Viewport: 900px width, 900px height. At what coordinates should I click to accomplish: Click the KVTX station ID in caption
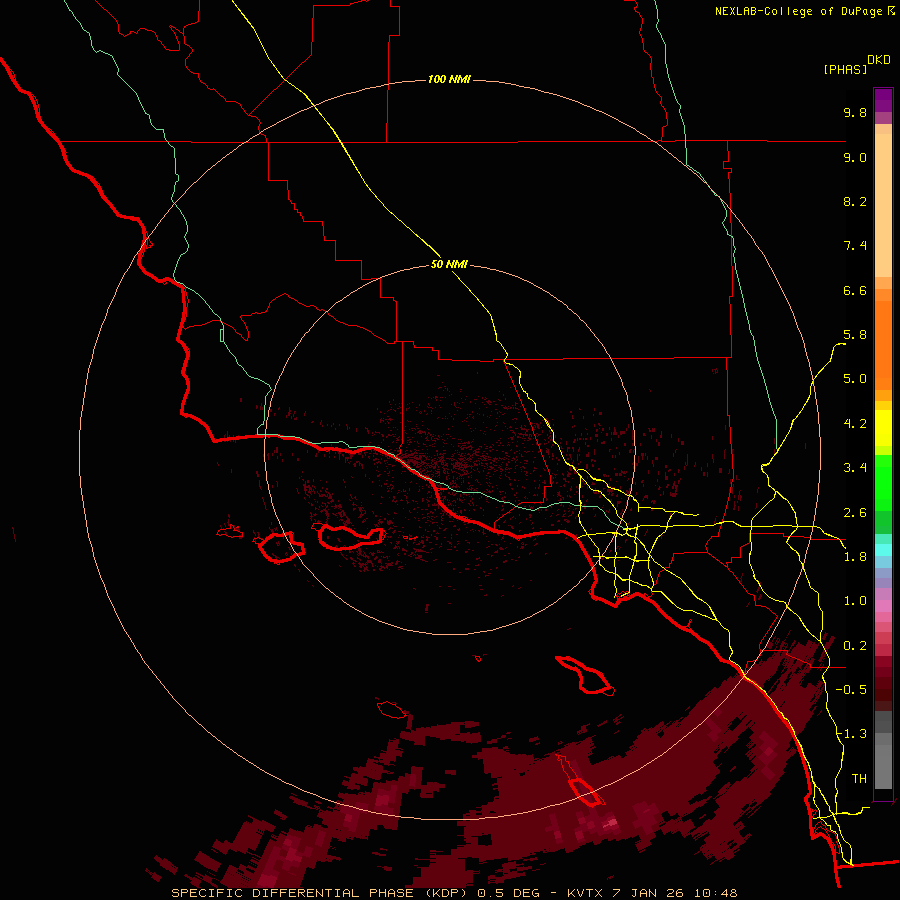click(584, 893)
